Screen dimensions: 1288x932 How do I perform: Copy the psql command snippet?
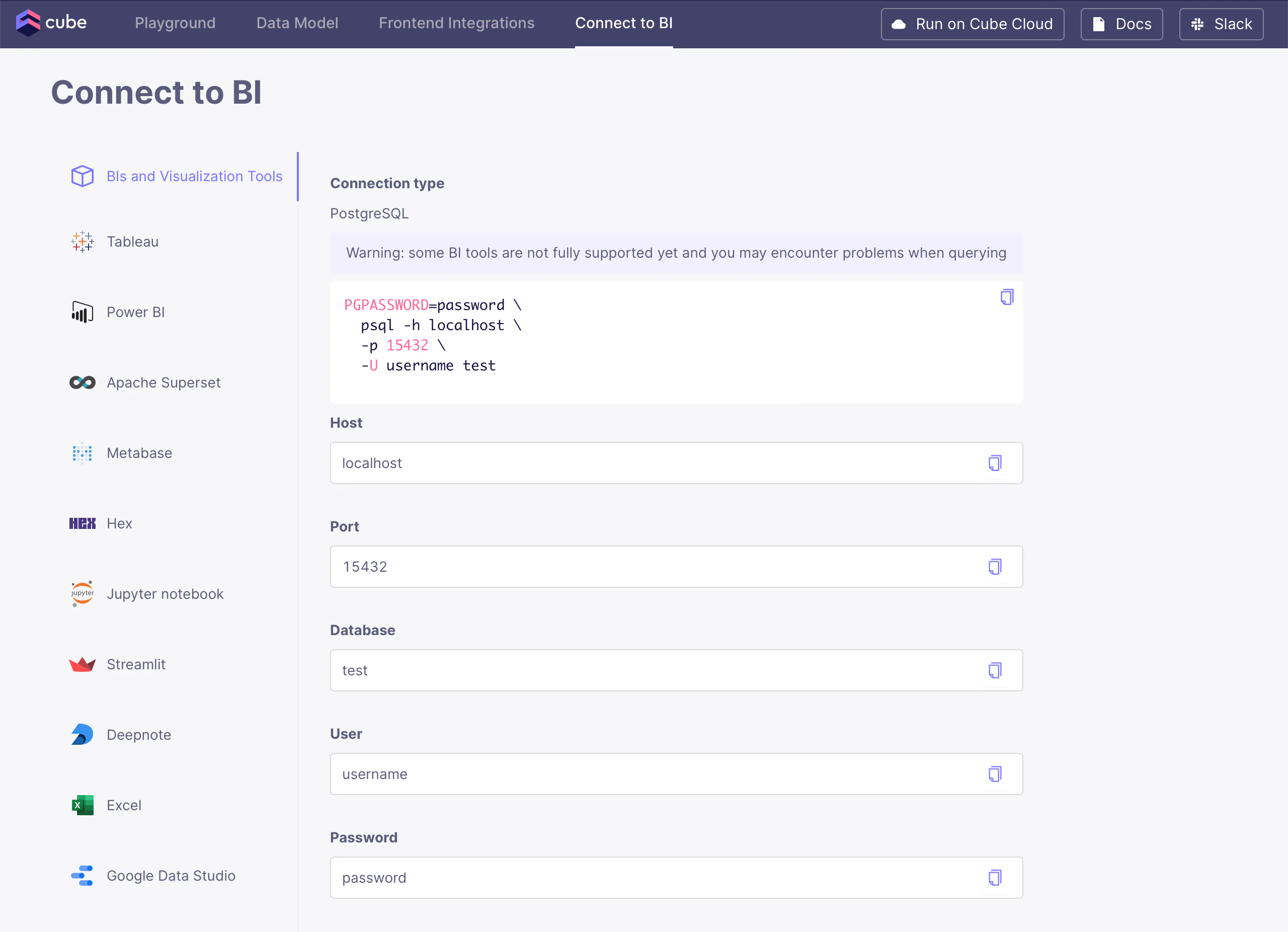1006,297
